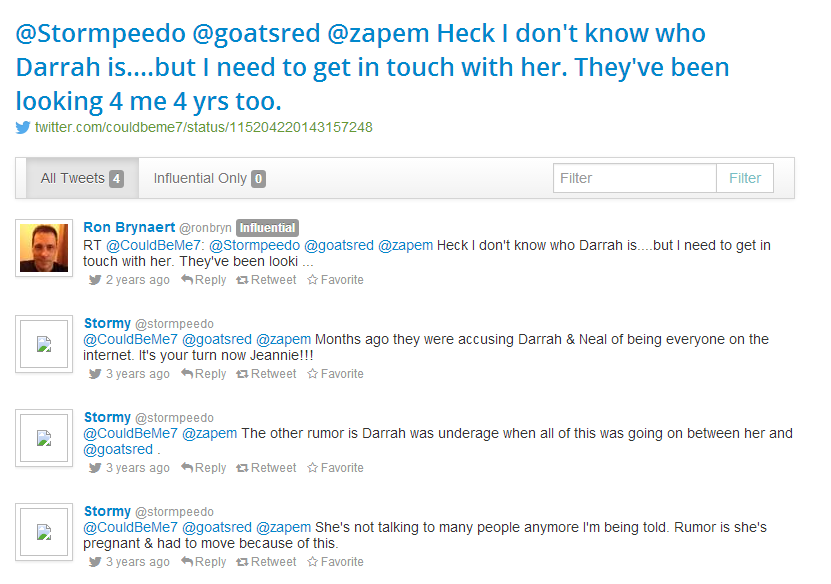Click the @Stormpeedo mention in the headline
The width and height of the screenshot is (831, 584).
click(x=101, y=33)
